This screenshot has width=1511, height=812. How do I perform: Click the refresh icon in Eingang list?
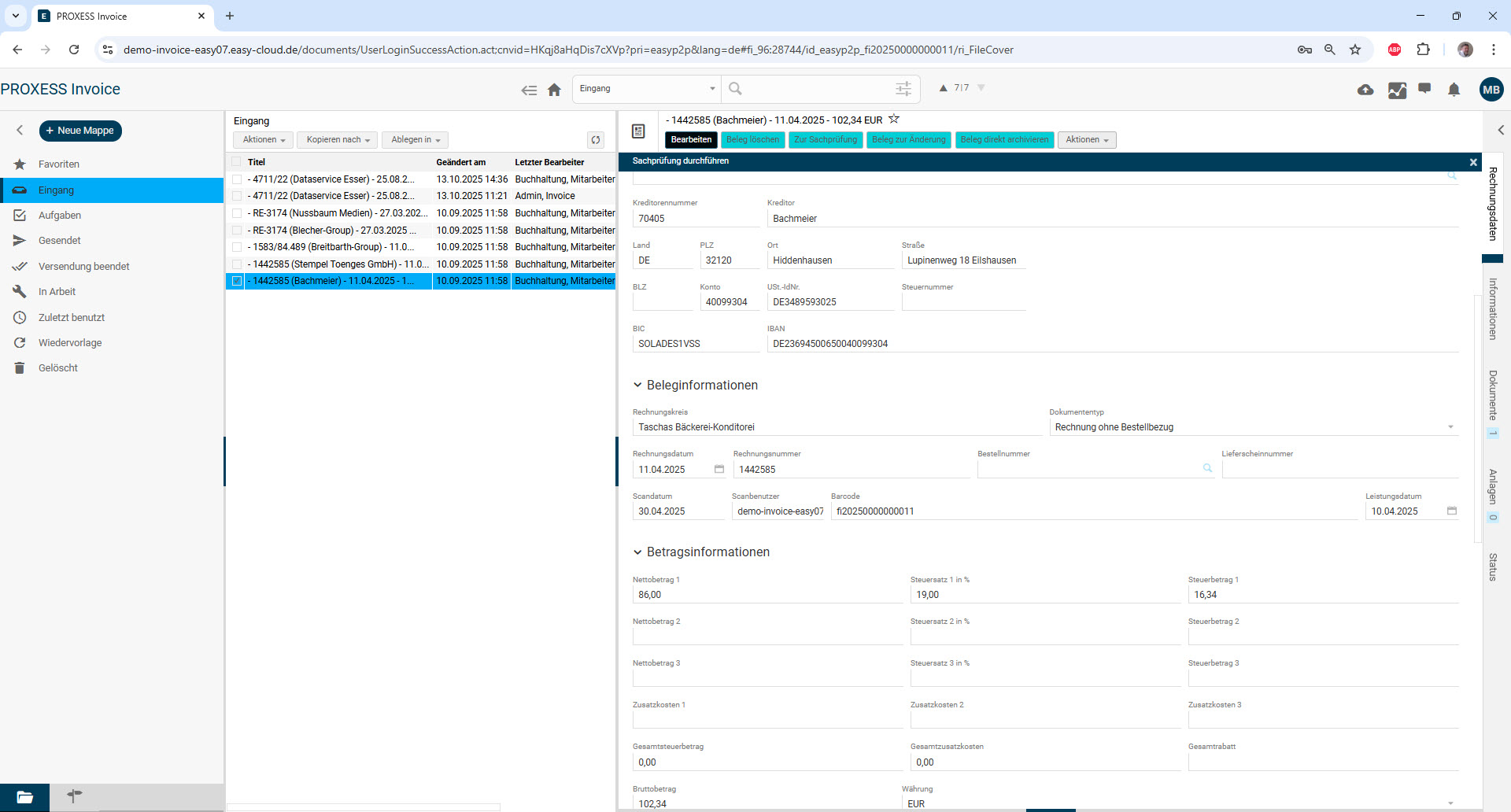[596, 140]
